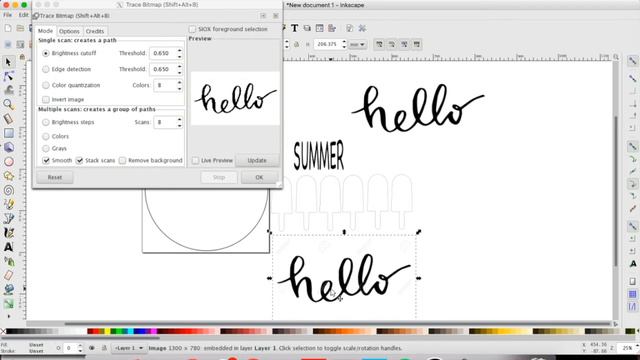Select the Selector arrow tool
This screenshot has width=640, height=360.
pos(8,62)
